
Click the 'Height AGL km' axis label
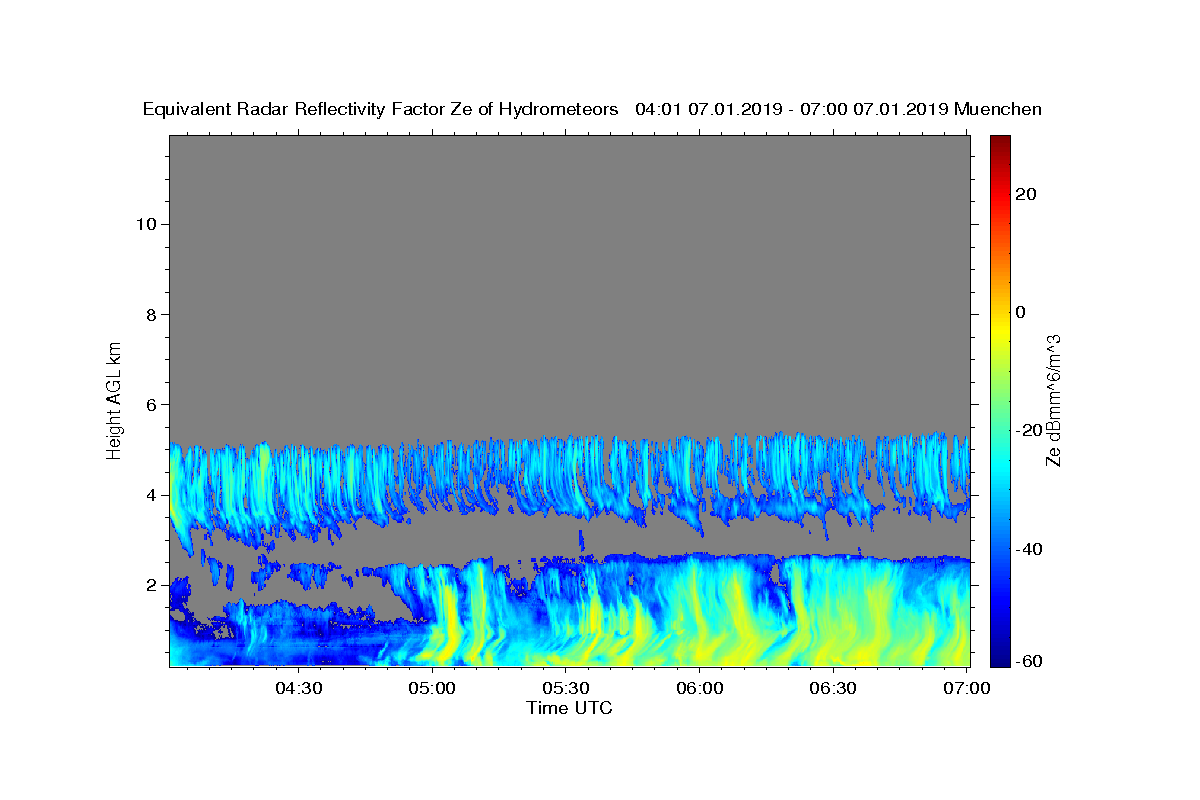(115, 399)
